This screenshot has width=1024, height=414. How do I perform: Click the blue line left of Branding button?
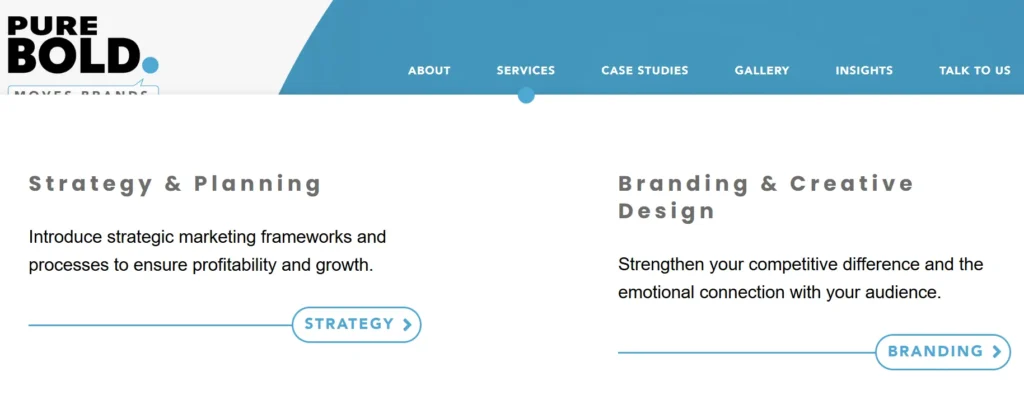click(746, 353)
